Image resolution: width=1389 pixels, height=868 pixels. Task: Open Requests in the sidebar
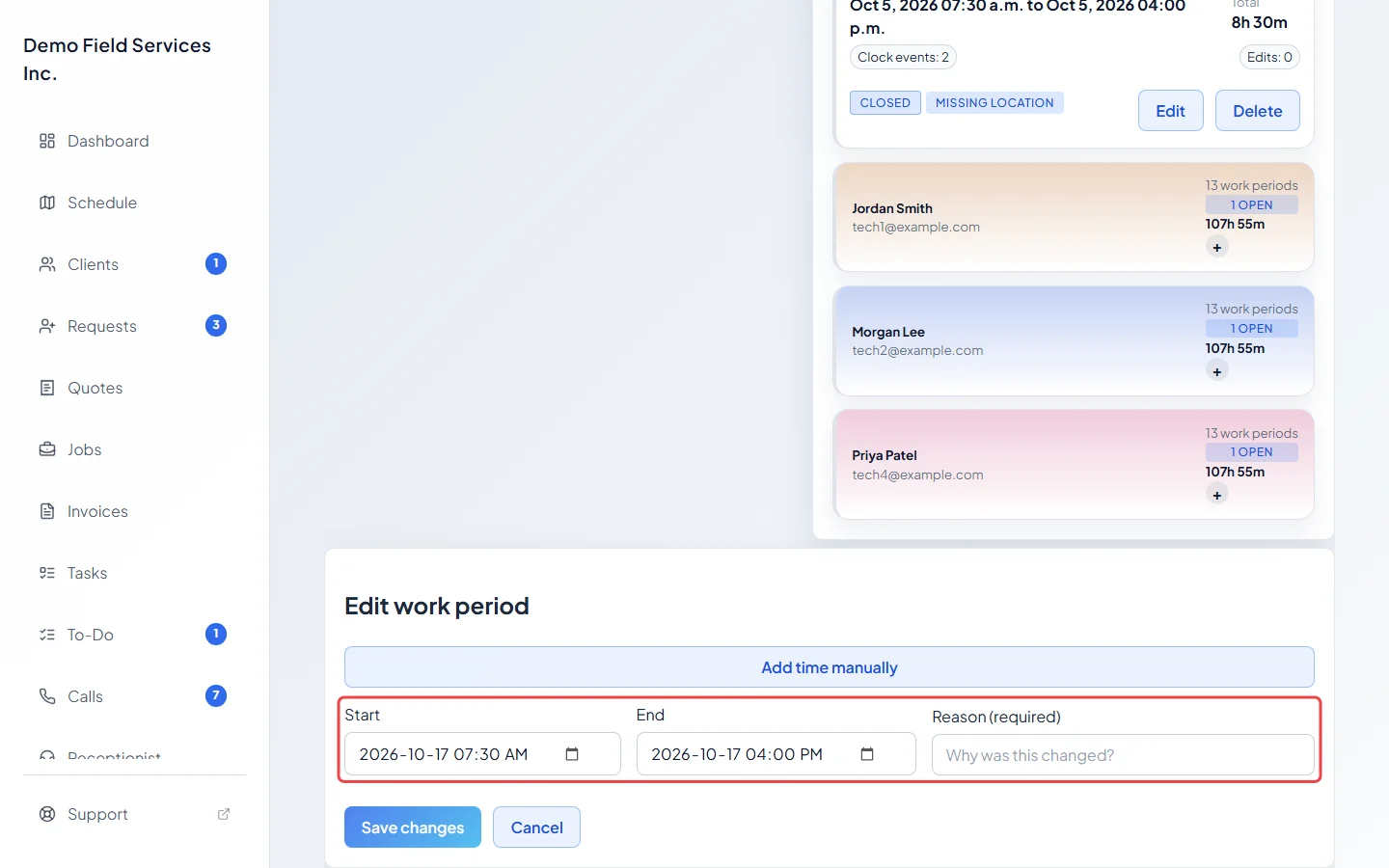[134, 326]
